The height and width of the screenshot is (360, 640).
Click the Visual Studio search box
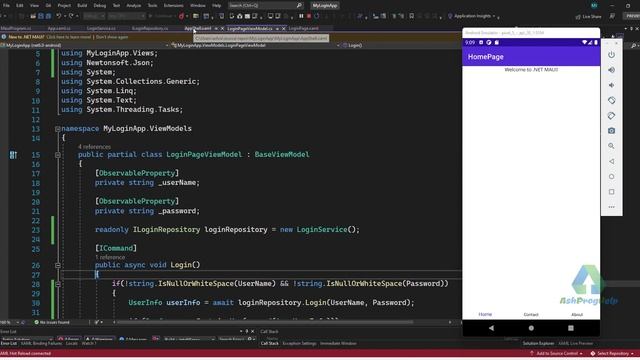click(x=265, y=6)
